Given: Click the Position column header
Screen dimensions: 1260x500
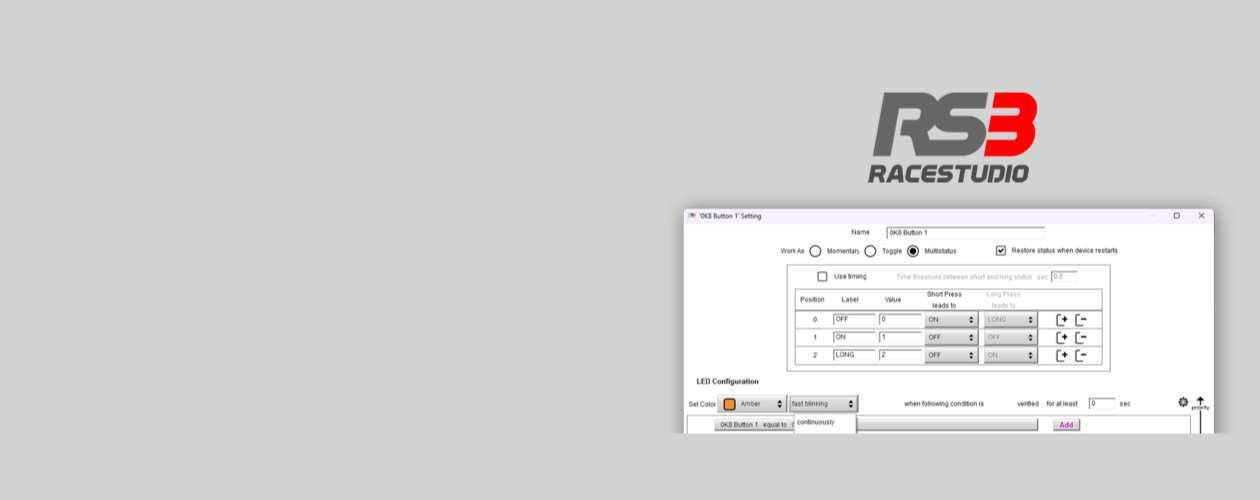Looking at the screenshot, I should tap(812, 300).
